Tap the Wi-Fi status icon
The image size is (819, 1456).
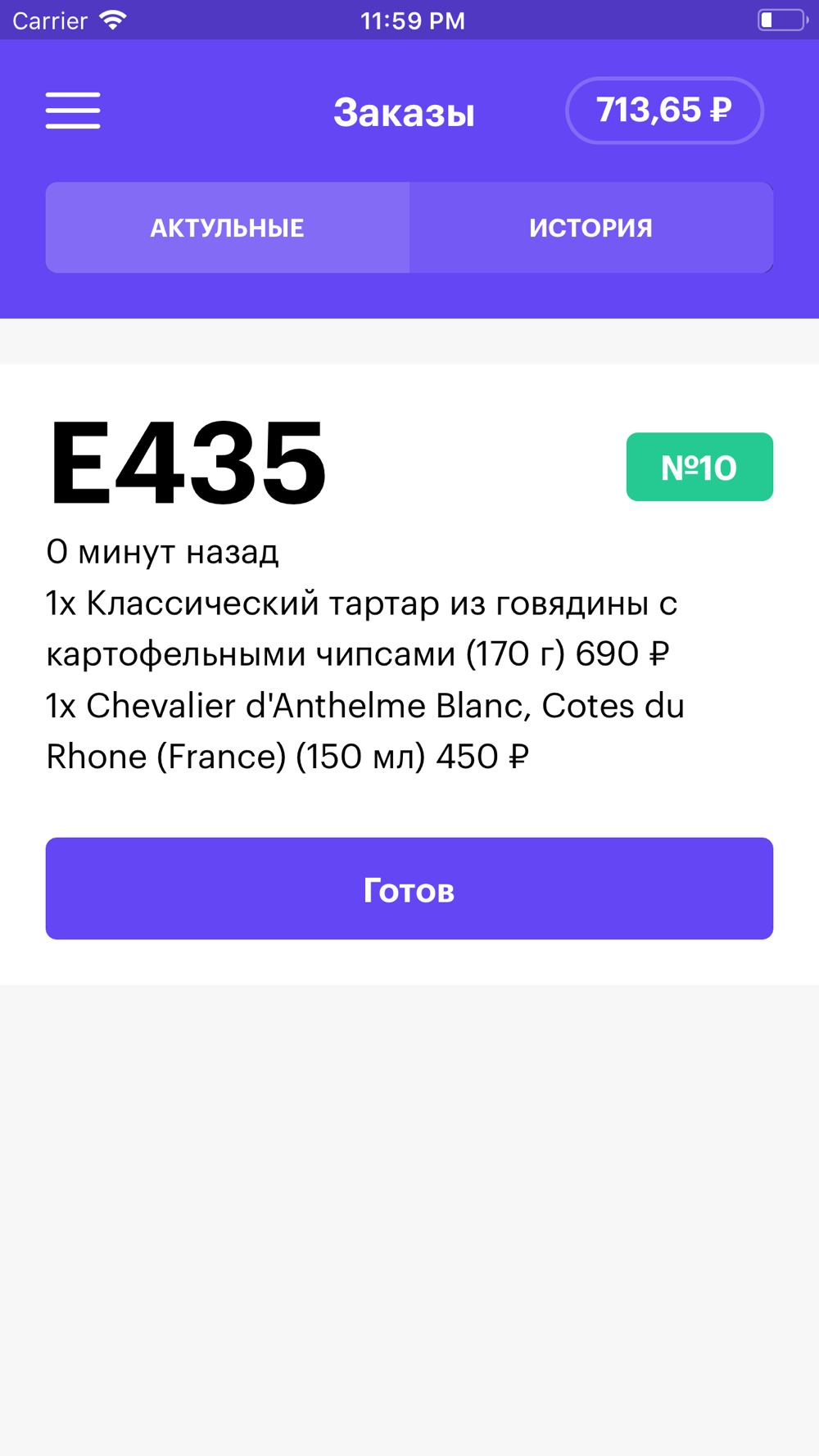coord(113,20)
